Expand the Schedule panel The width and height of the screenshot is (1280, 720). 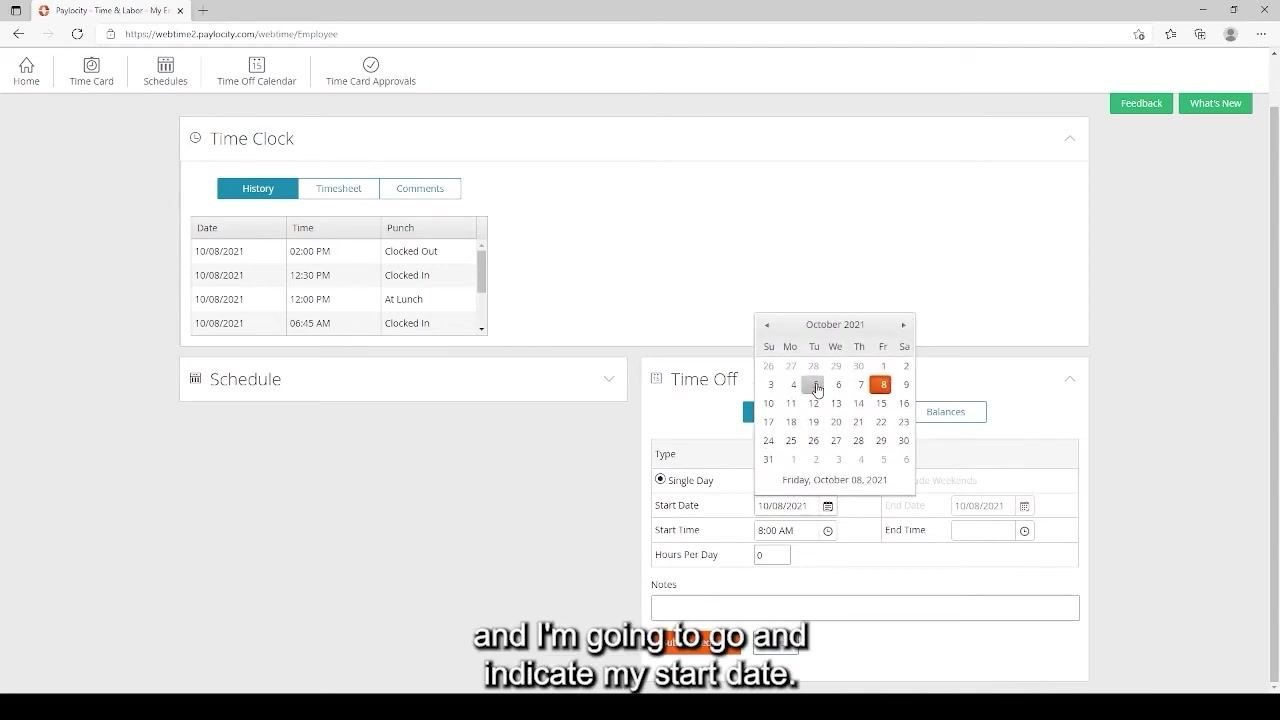pyautogui.click(x=609, y=379)
